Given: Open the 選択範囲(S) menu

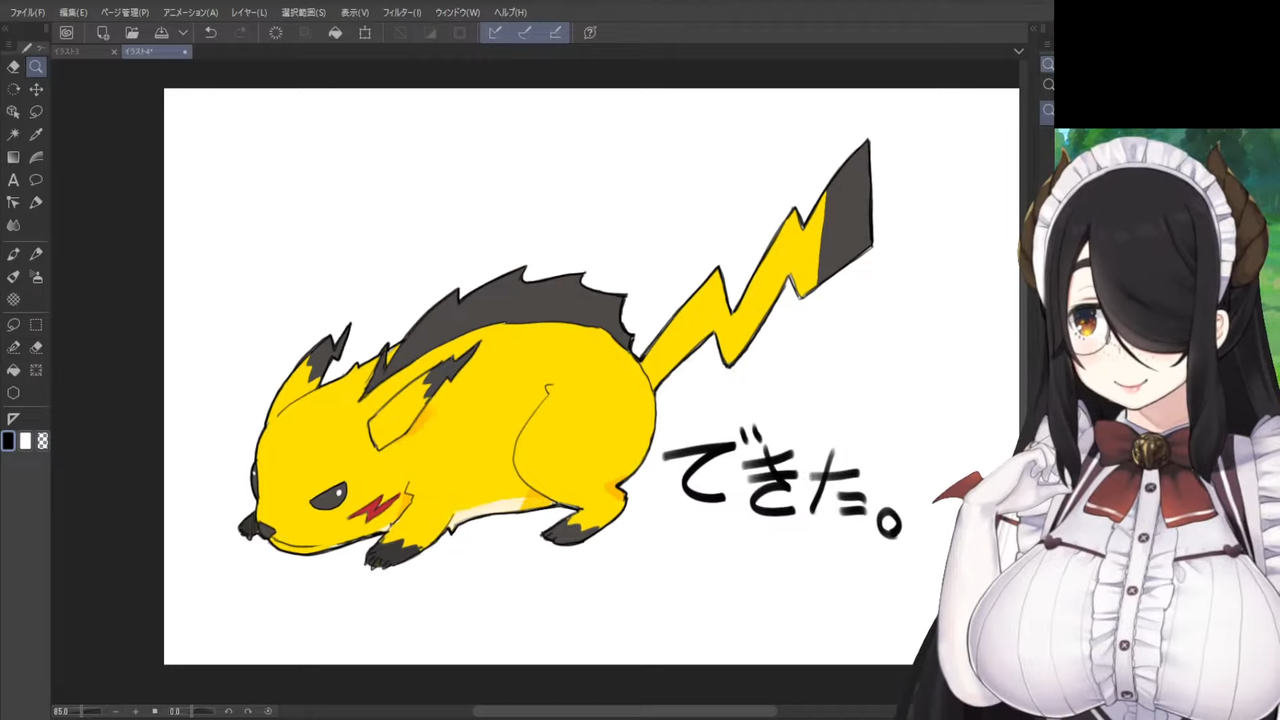Looking at the screenshot, I should 304,12.
